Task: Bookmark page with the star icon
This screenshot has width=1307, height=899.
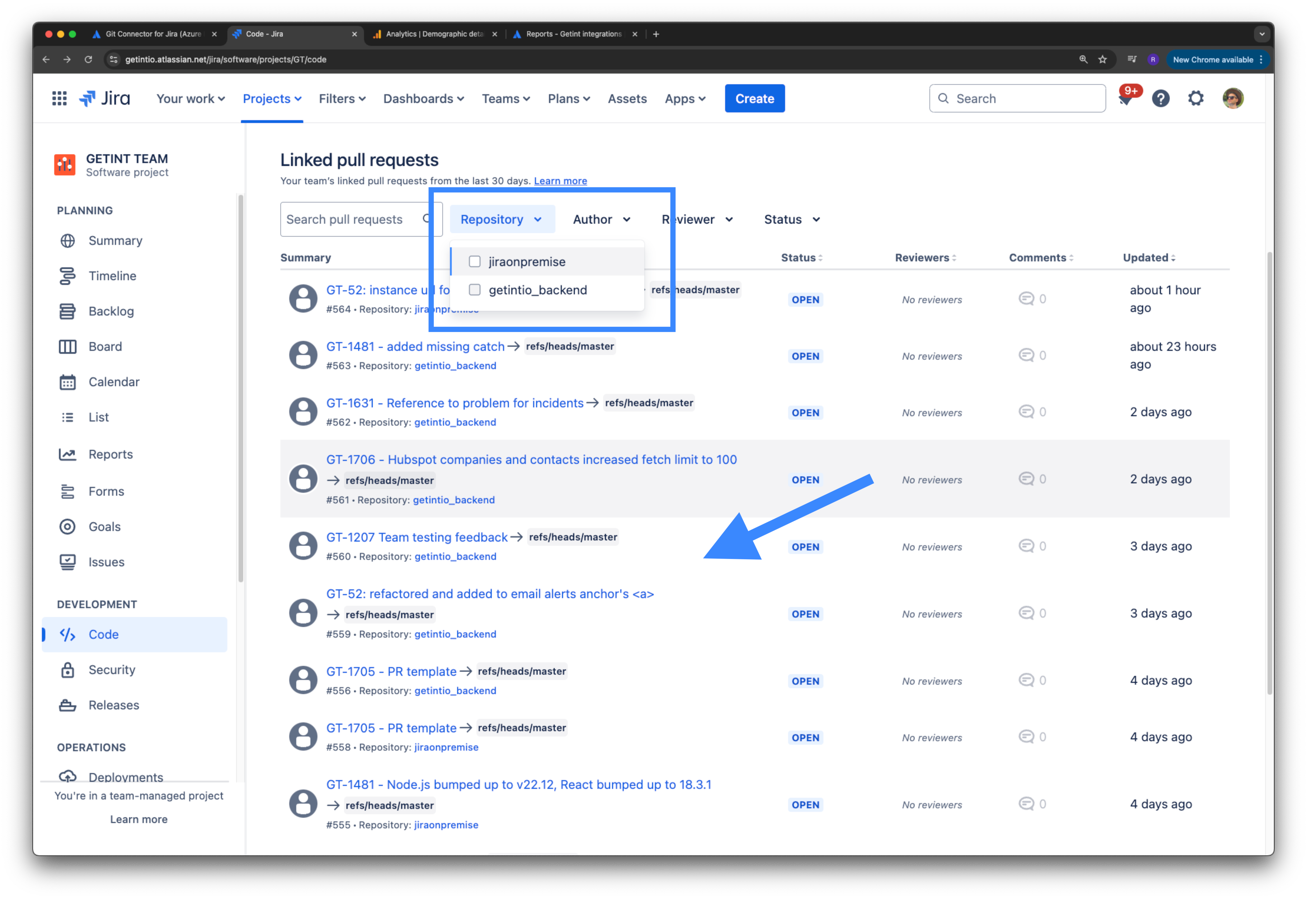Action: pyautogui.click(x=1102, y=59)
